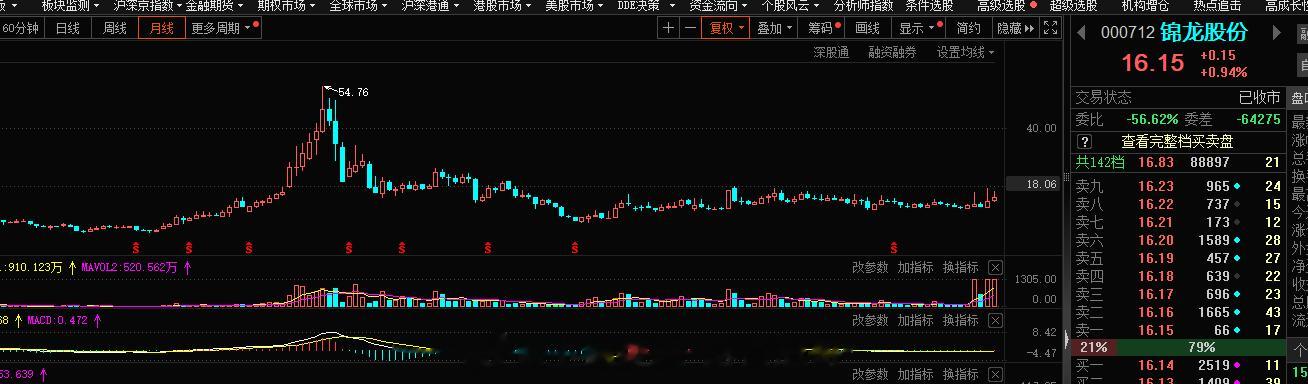Click 换指标 in the volume panel
Image resolution: width=1308 pixels, height=384 pixels.
[x=960, y=267]
